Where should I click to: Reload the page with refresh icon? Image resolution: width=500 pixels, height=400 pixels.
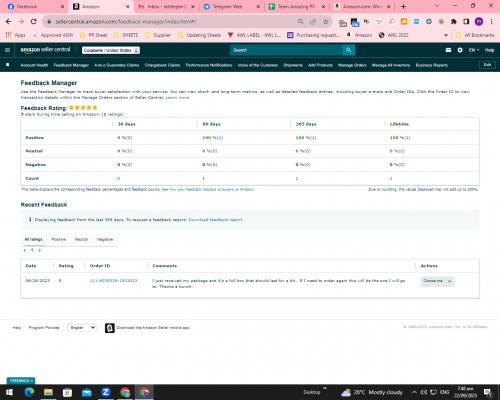(33, 22)
